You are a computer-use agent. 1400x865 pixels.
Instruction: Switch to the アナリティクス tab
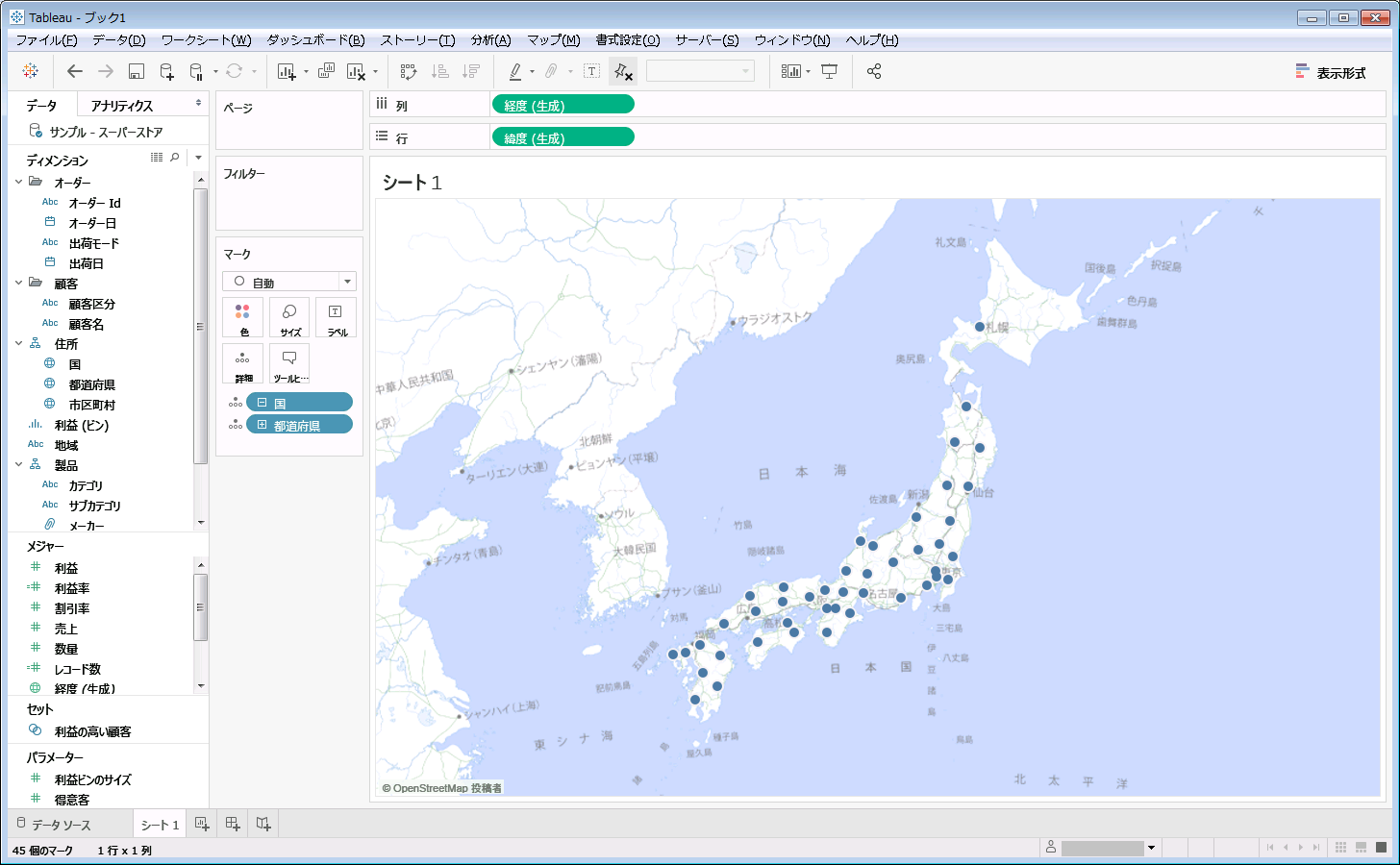[122, 106]
